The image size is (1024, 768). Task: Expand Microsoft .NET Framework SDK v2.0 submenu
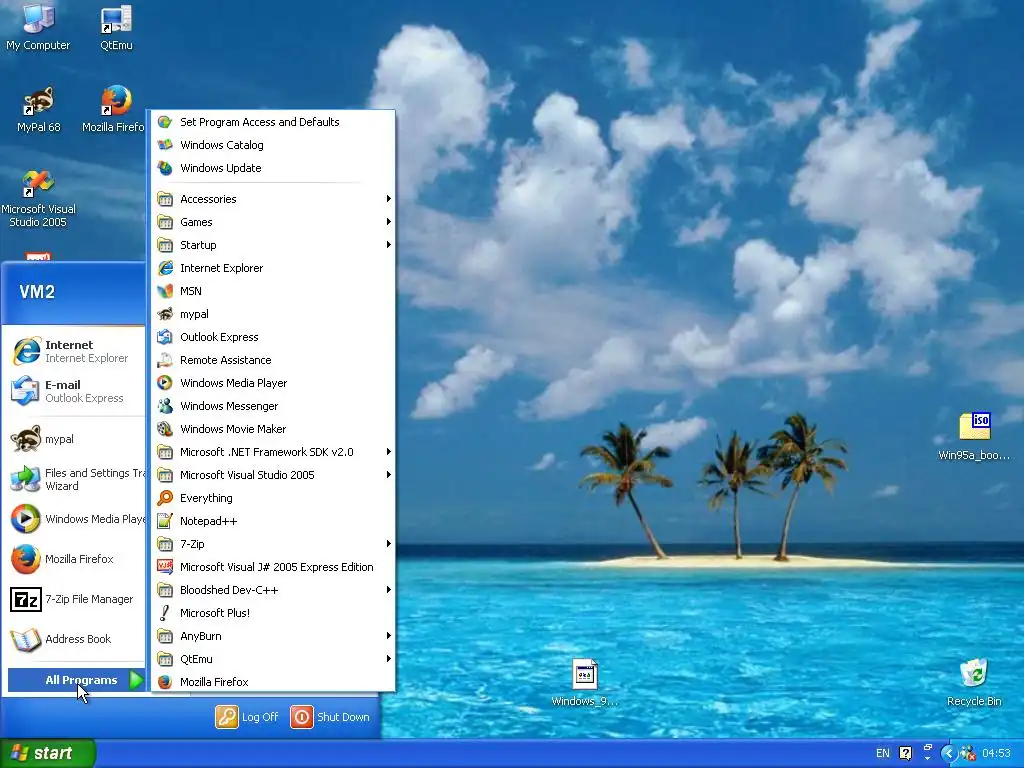click(273, 452)
